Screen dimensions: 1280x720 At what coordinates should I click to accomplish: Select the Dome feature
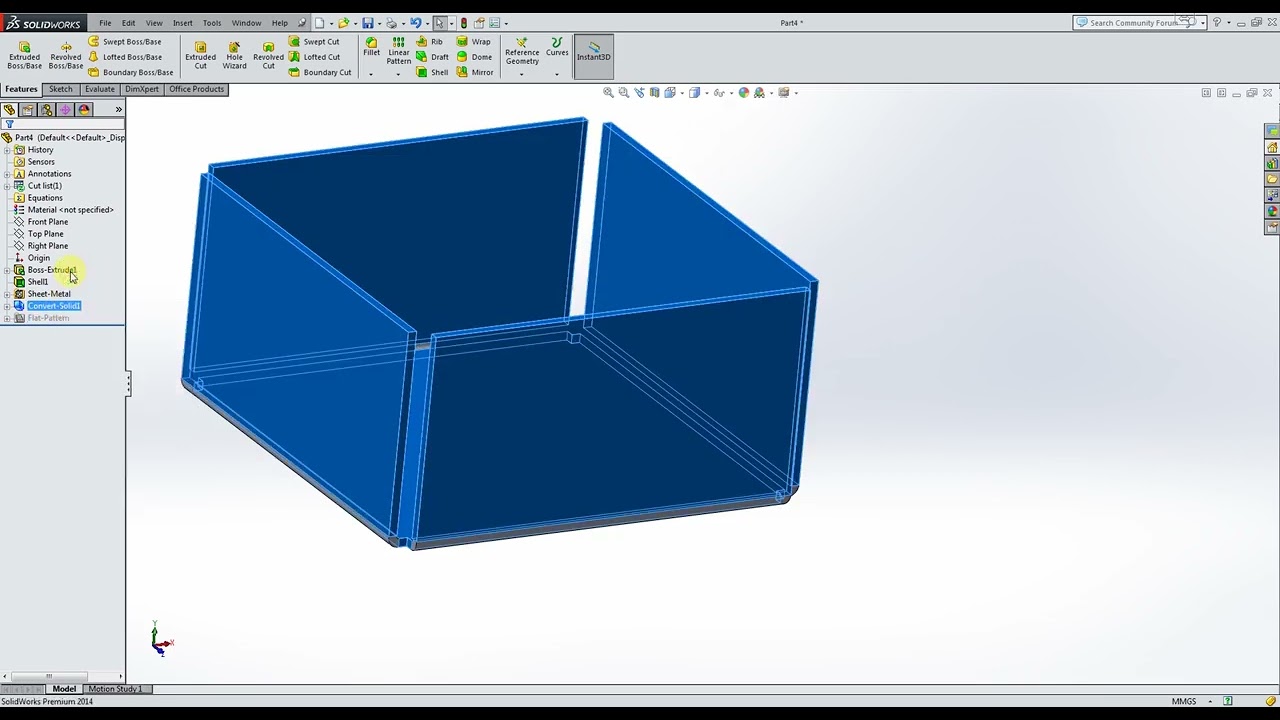coord(474,57)
